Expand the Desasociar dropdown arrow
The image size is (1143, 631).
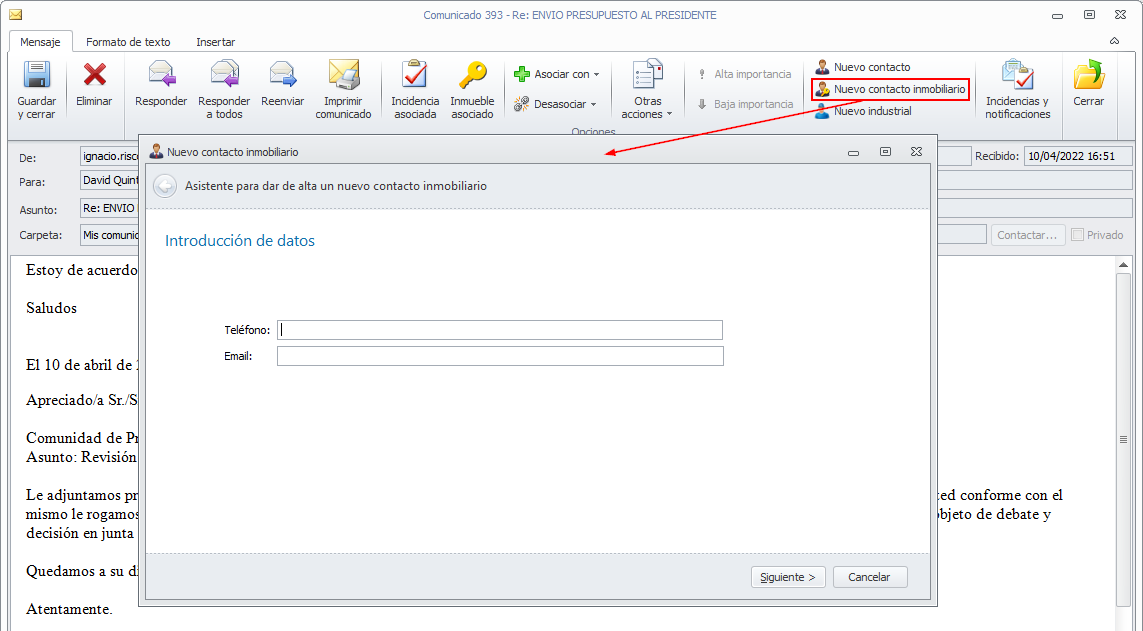pyautogui.click(x=593, y=105)
